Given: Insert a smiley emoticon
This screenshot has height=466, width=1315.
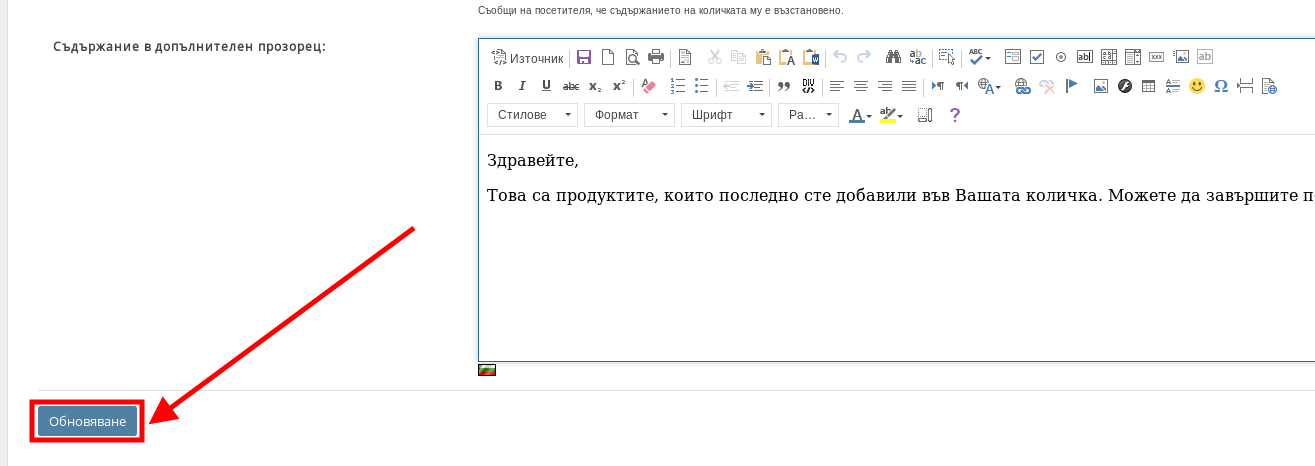Looking at the screenshot, I should point(1197,86).
